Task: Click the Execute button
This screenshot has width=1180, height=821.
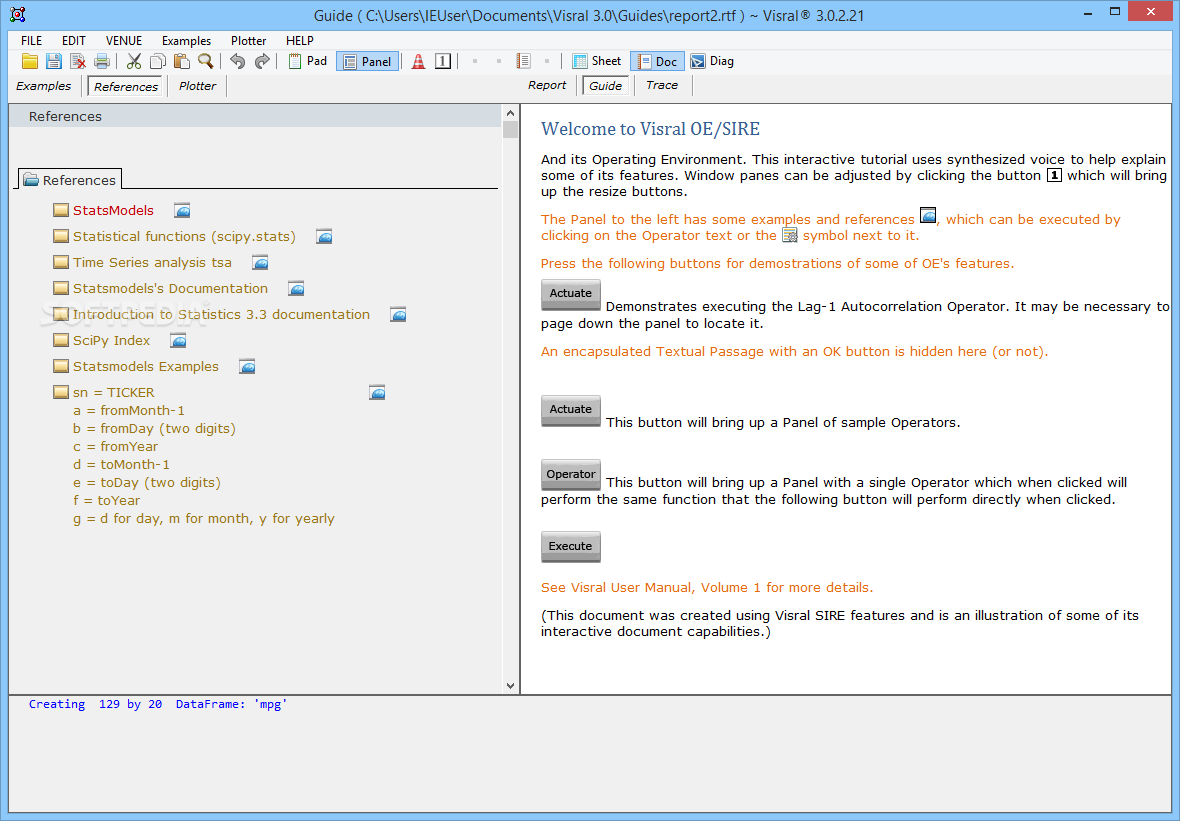Action: pos(570,547)
